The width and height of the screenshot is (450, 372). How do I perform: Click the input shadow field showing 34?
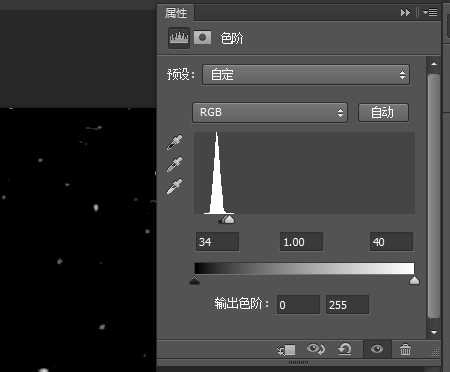tap(217, 242)
